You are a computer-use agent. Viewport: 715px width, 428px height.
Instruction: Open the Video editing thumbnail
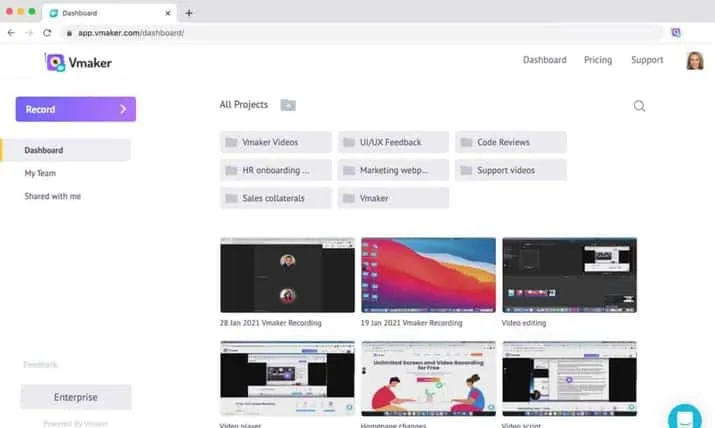tap(570, 275)
